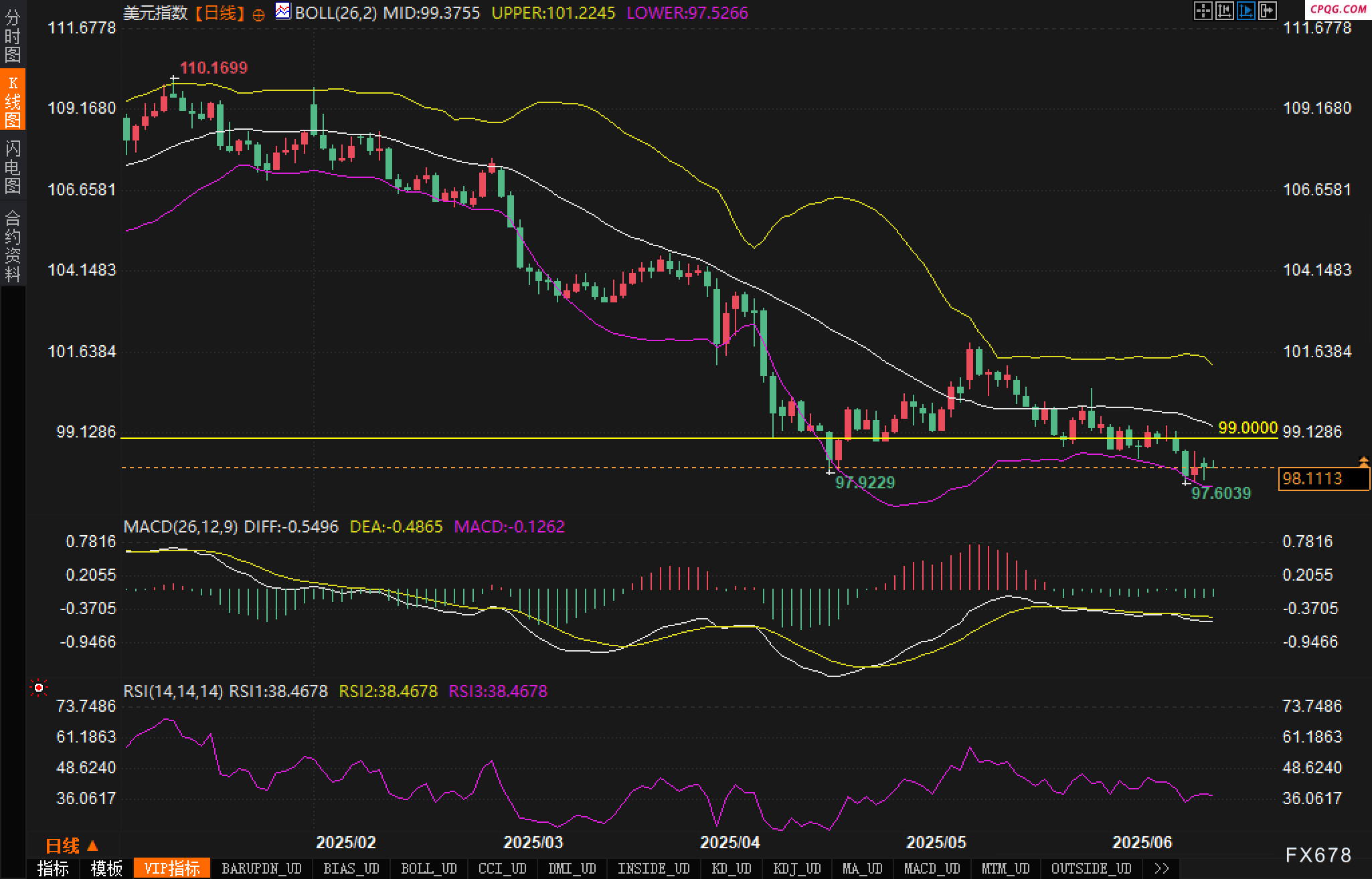Toggle the blue highlighted axis play icon

(x=1246, y=11)
